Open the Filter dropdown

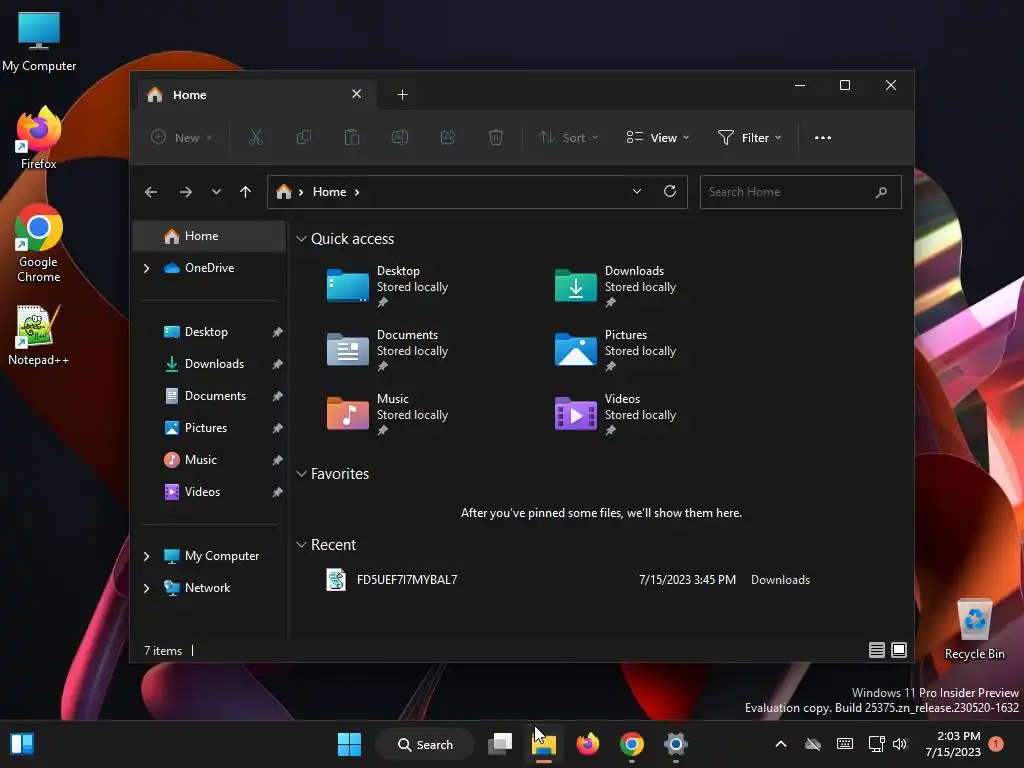[x=750, y=138]
